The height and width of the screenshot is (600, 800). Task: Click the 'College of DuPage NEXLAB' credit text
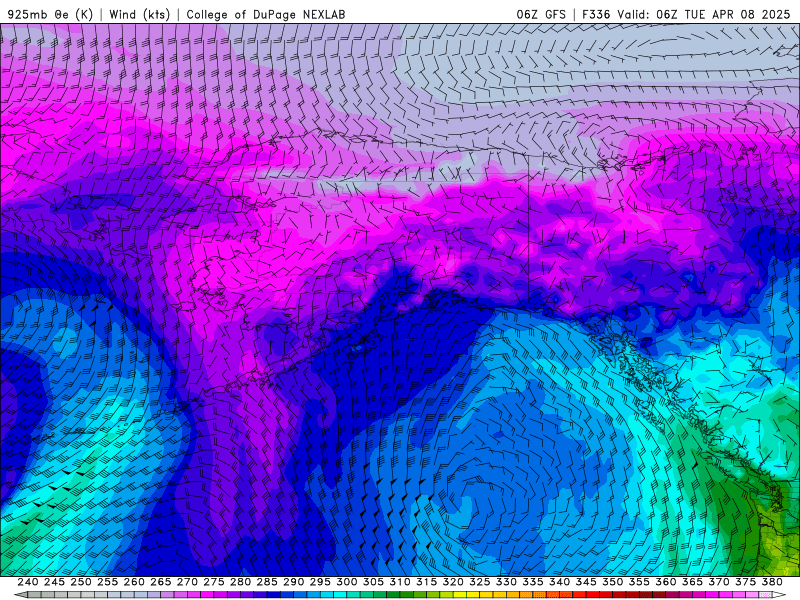point(266,14)
